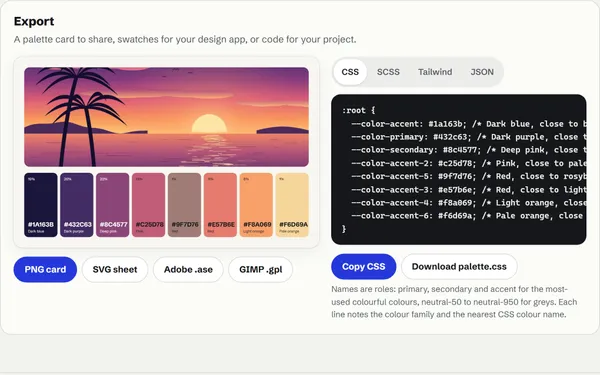Pick the #F8A069 light orange swatch
The width and height of the screenshot is (600, 375).
[x=256, y=205]
